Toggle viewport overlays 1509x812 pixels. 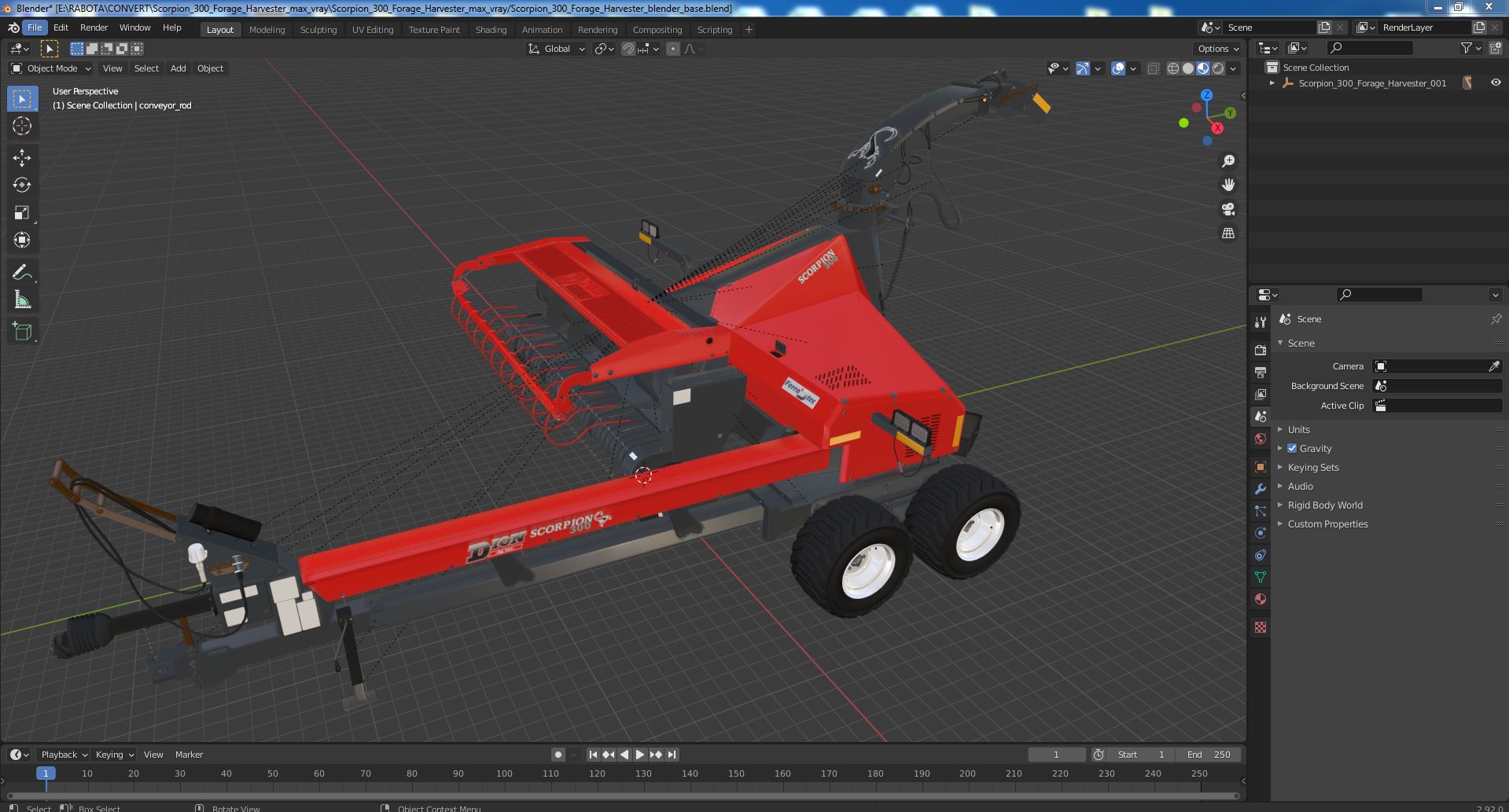(x=1118, y=68)
